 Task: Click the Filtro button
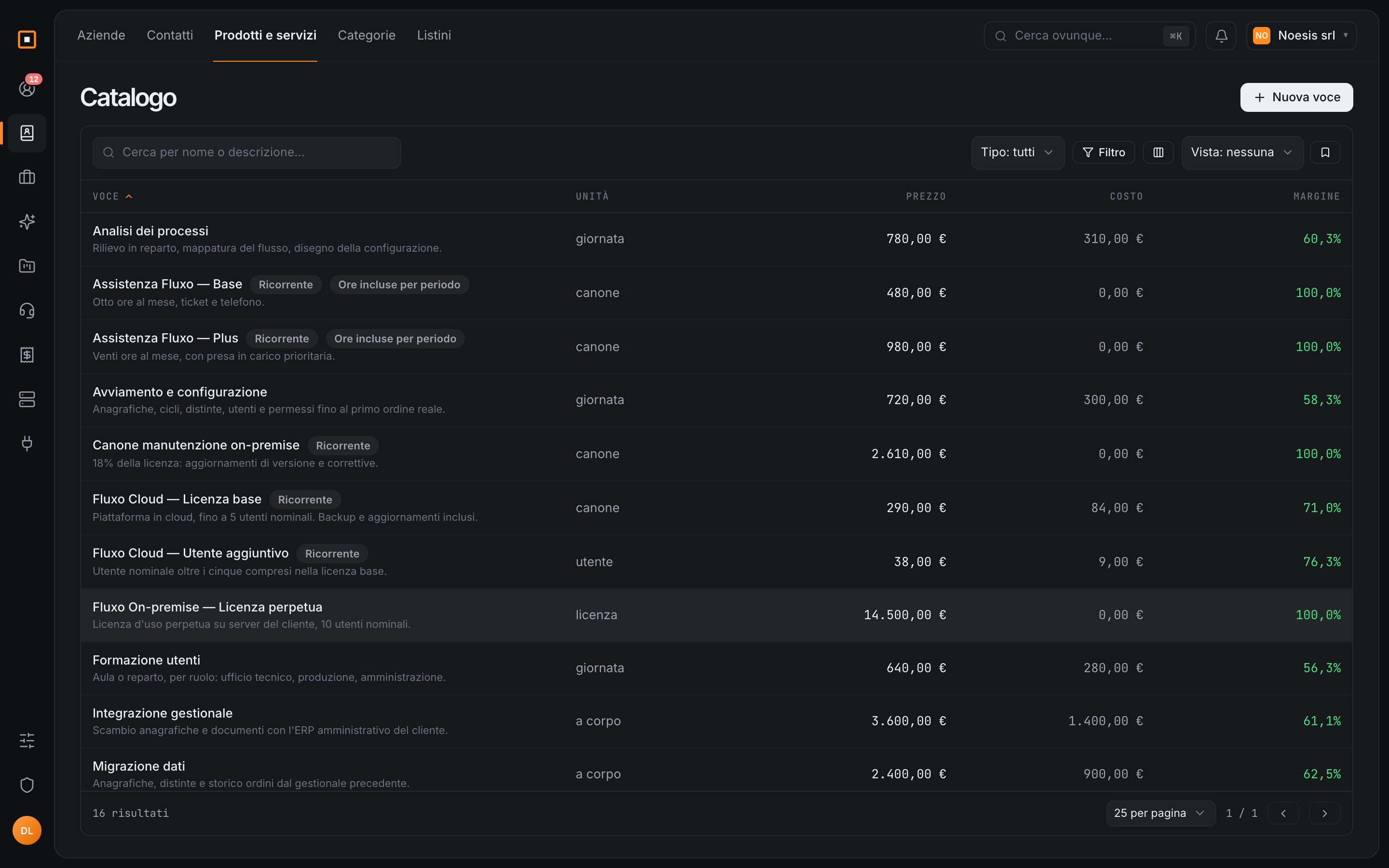(x=1104, y=152)
